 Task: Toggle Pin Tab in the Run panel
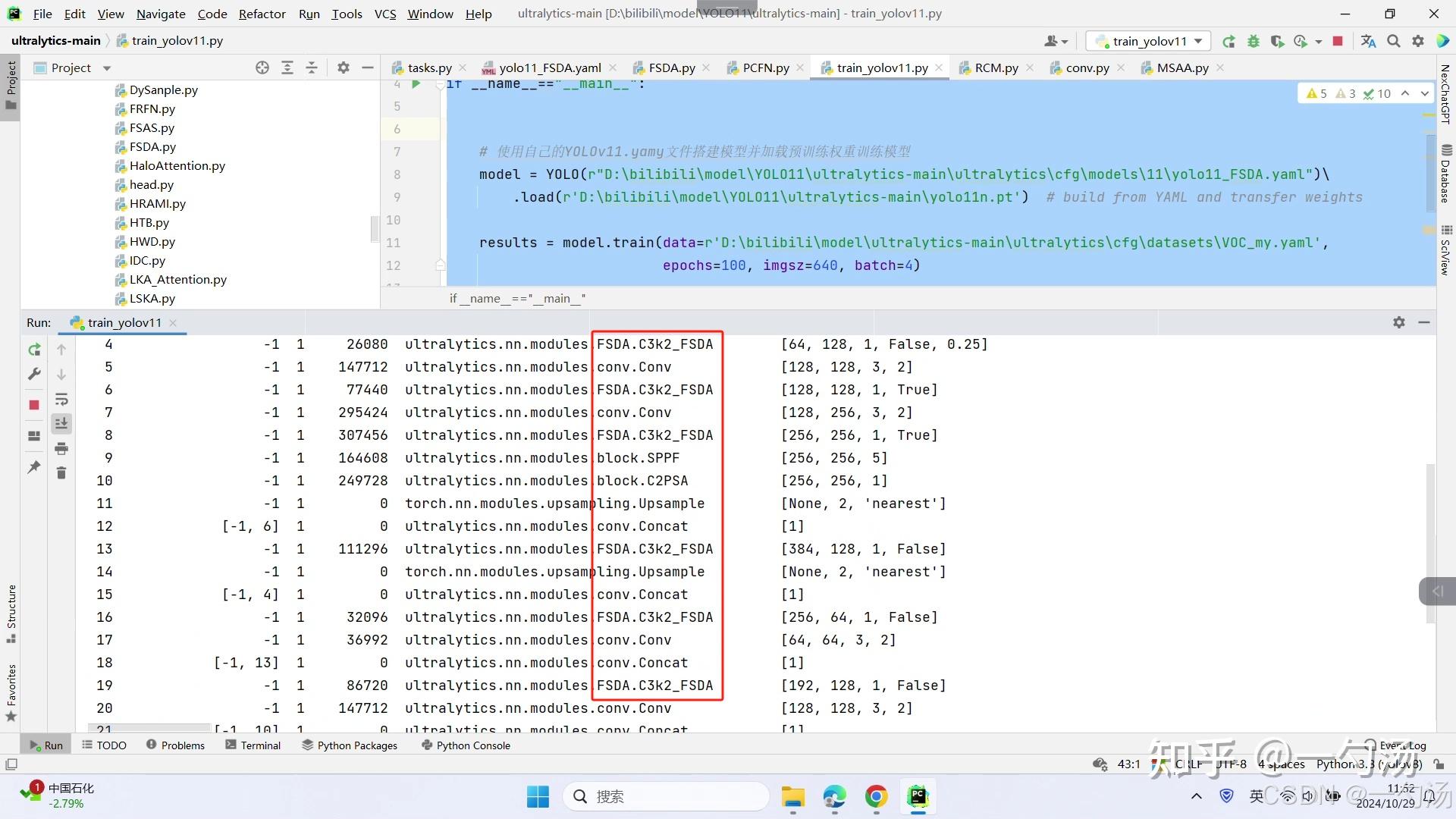34,467
